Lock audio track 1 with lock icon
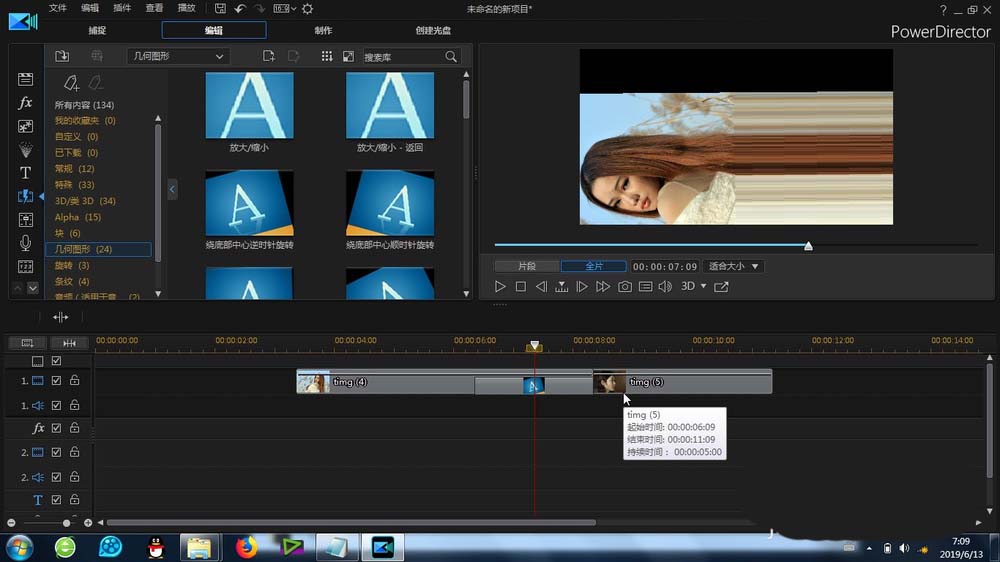Screen dimensions: 1000x562 pos(74,405)
